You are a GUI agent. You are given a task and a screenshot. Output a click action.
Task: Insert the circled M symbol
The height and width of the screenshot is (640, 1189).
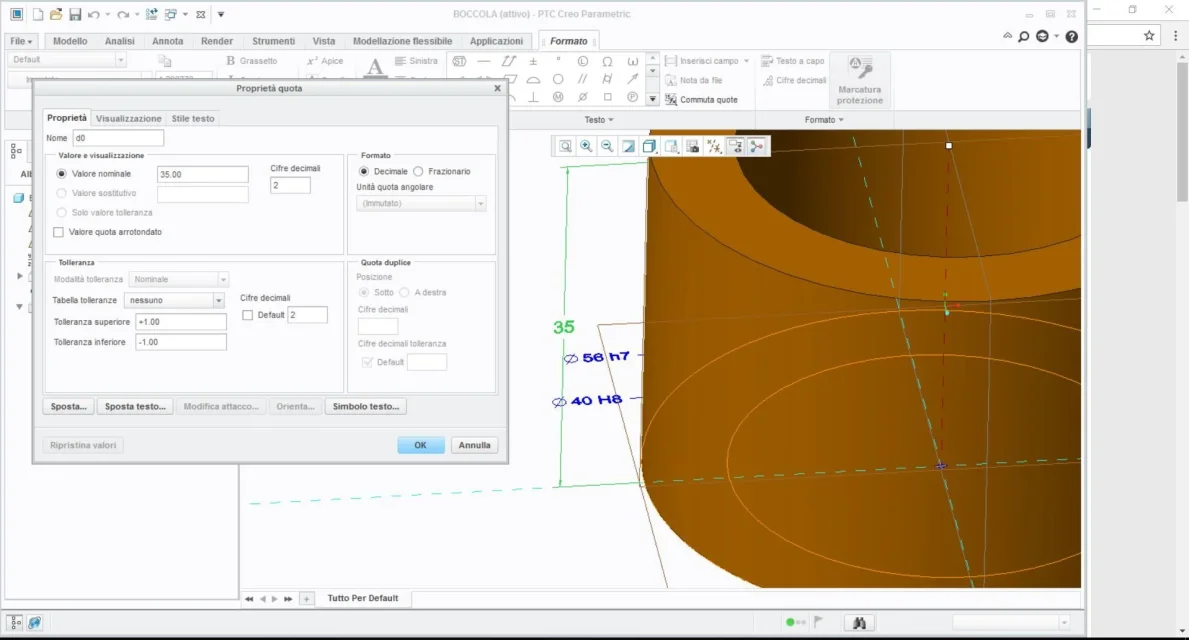[x=558, y=97]
